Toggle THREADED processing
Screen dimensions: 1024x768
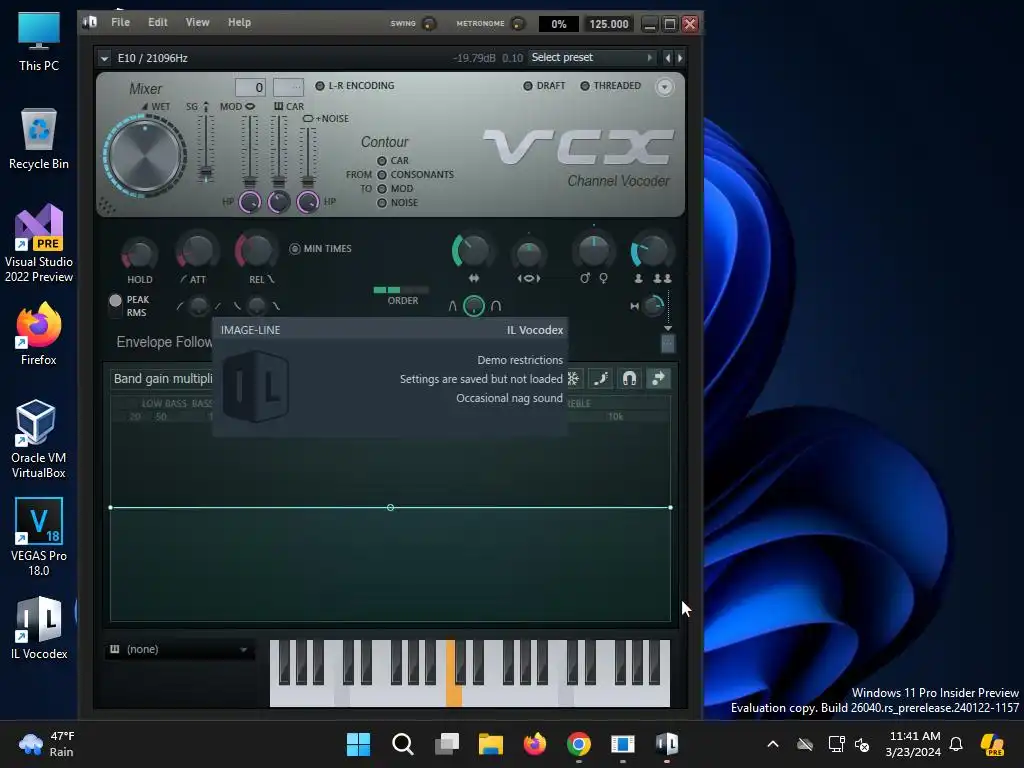pyautogui.click(x=611, y=86)
